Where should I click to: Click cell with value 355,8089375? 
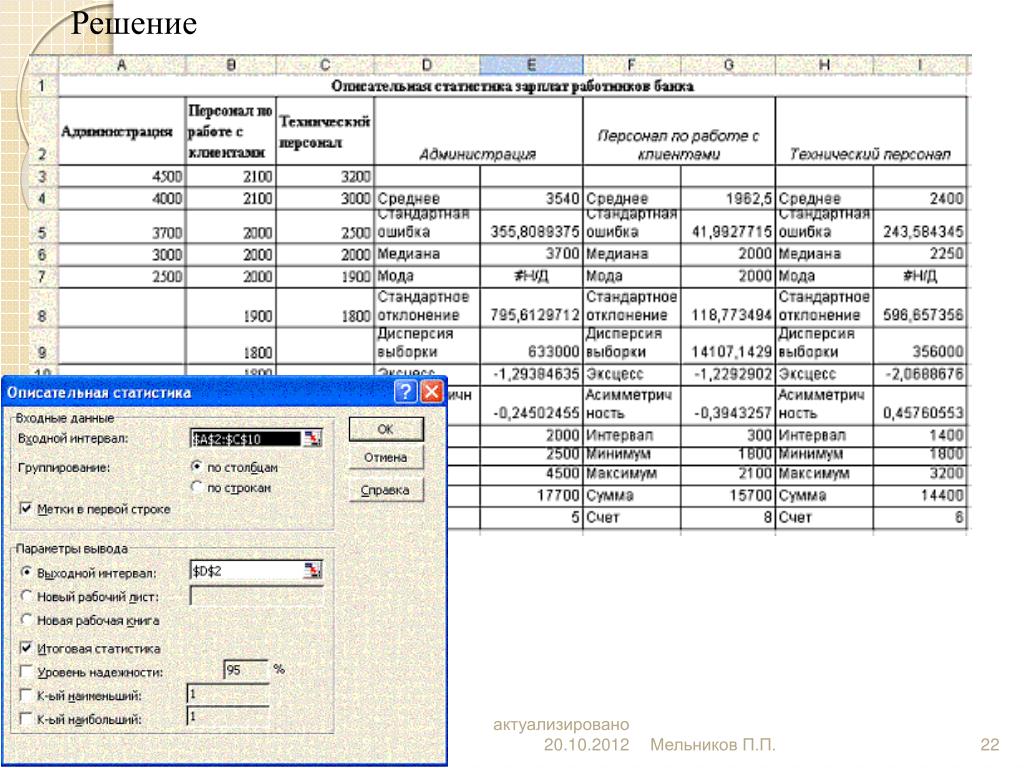click(x=531, y=227)
